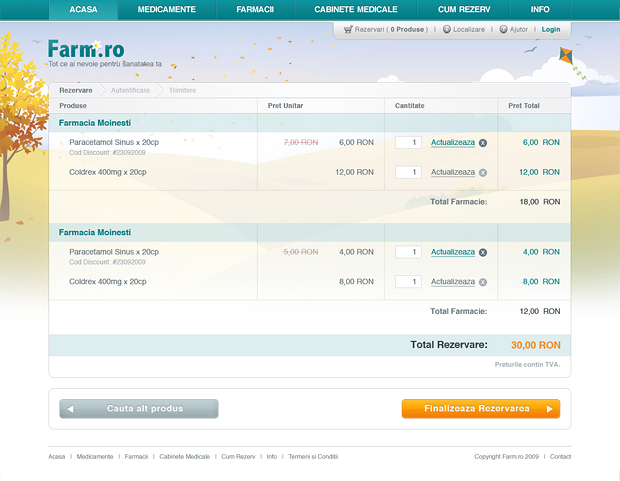Select the Cum Rezerv menu item
The width and height of the screenshot is (620, 481).
(464, 9)
